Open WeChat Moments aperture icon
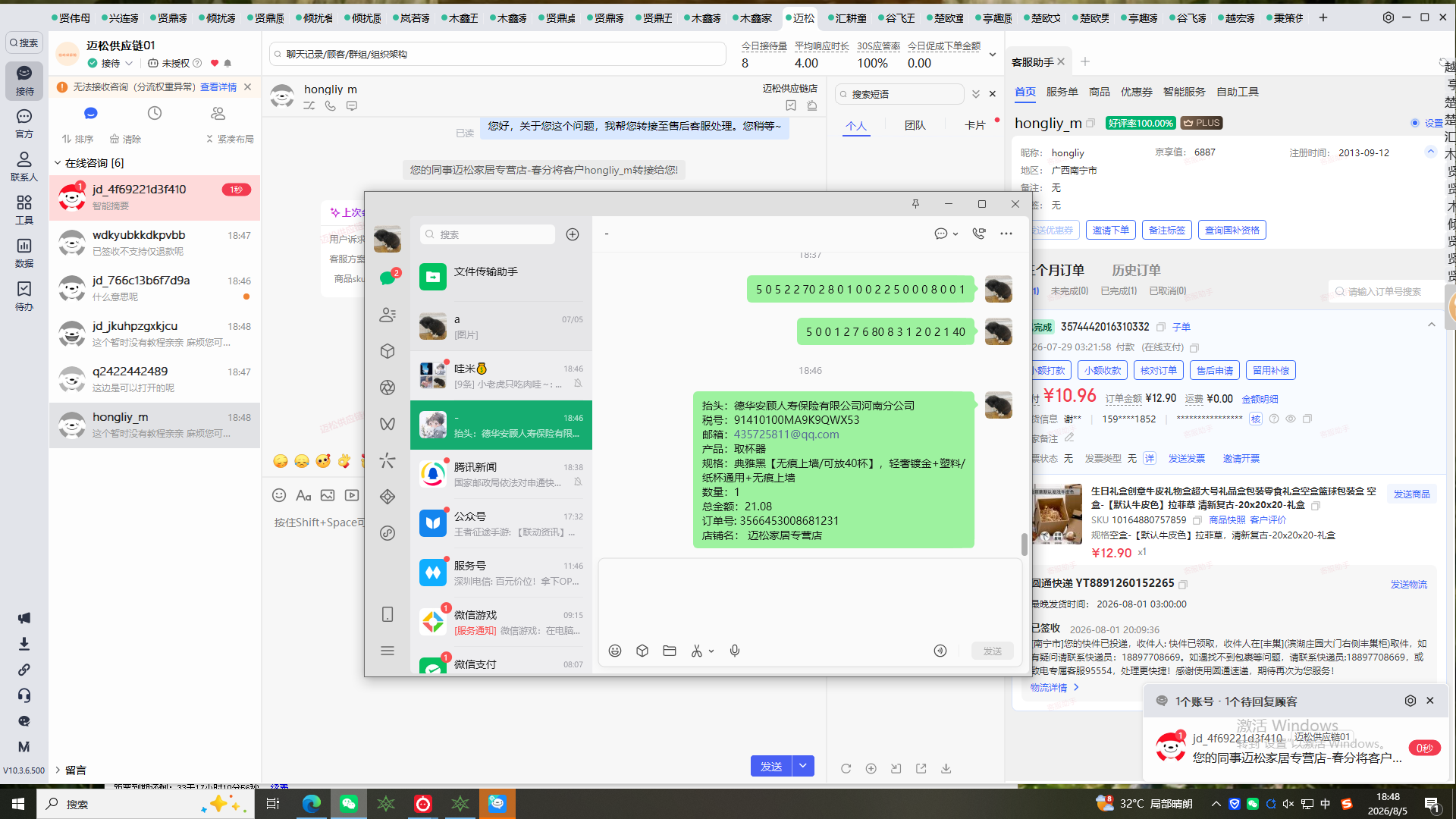Screen dimensions: 1456x819 [x=388, y=388]
